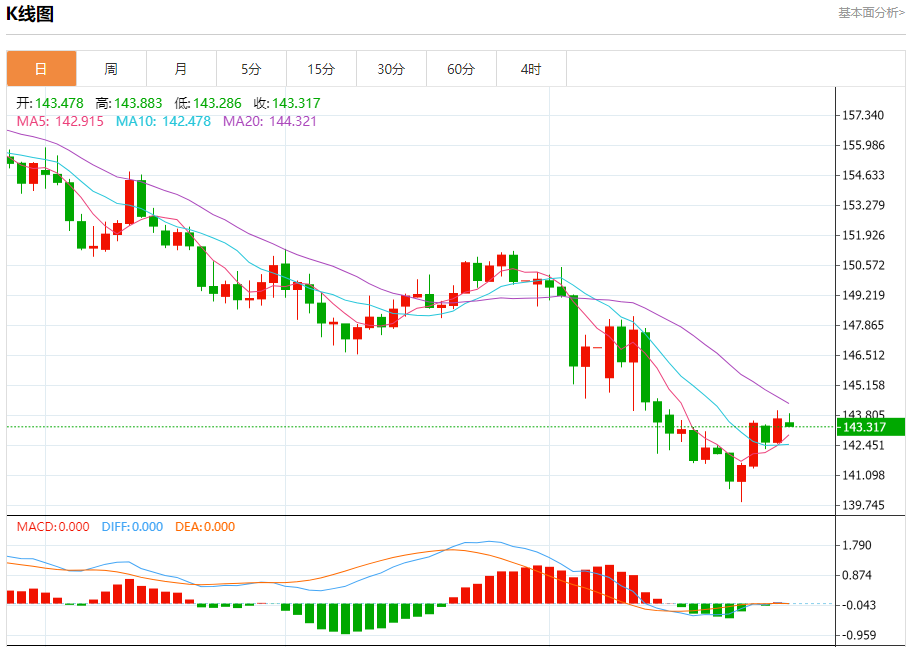This screenshot has height=647, width=909.
Task: Click the MA20 indicator label
Action: pyautogui.click(x=270, y=121)
